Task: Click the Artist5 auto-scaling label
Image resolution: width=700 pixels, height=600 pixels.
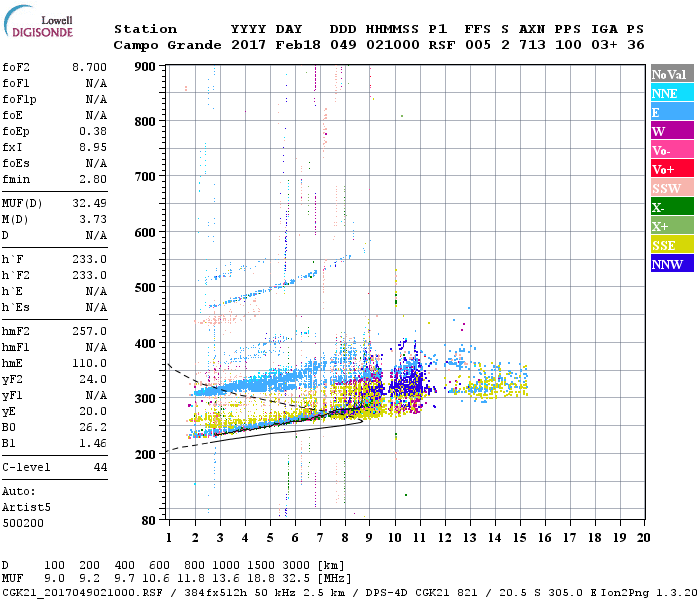Action: click(26, 508)
